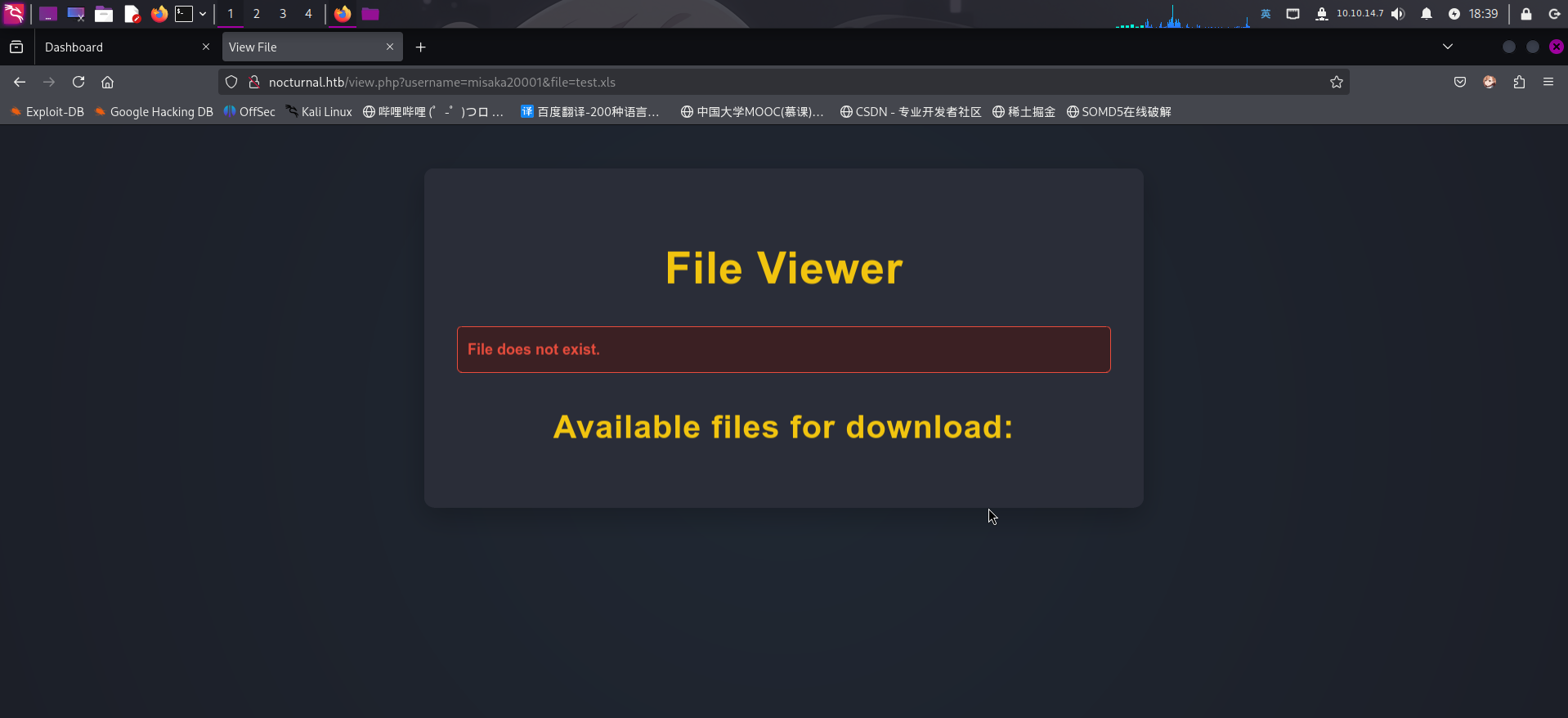Open the 百度翻译 bookmark
The width and height of the screenshot is (1568, 718).
click(x=590, y=112)
